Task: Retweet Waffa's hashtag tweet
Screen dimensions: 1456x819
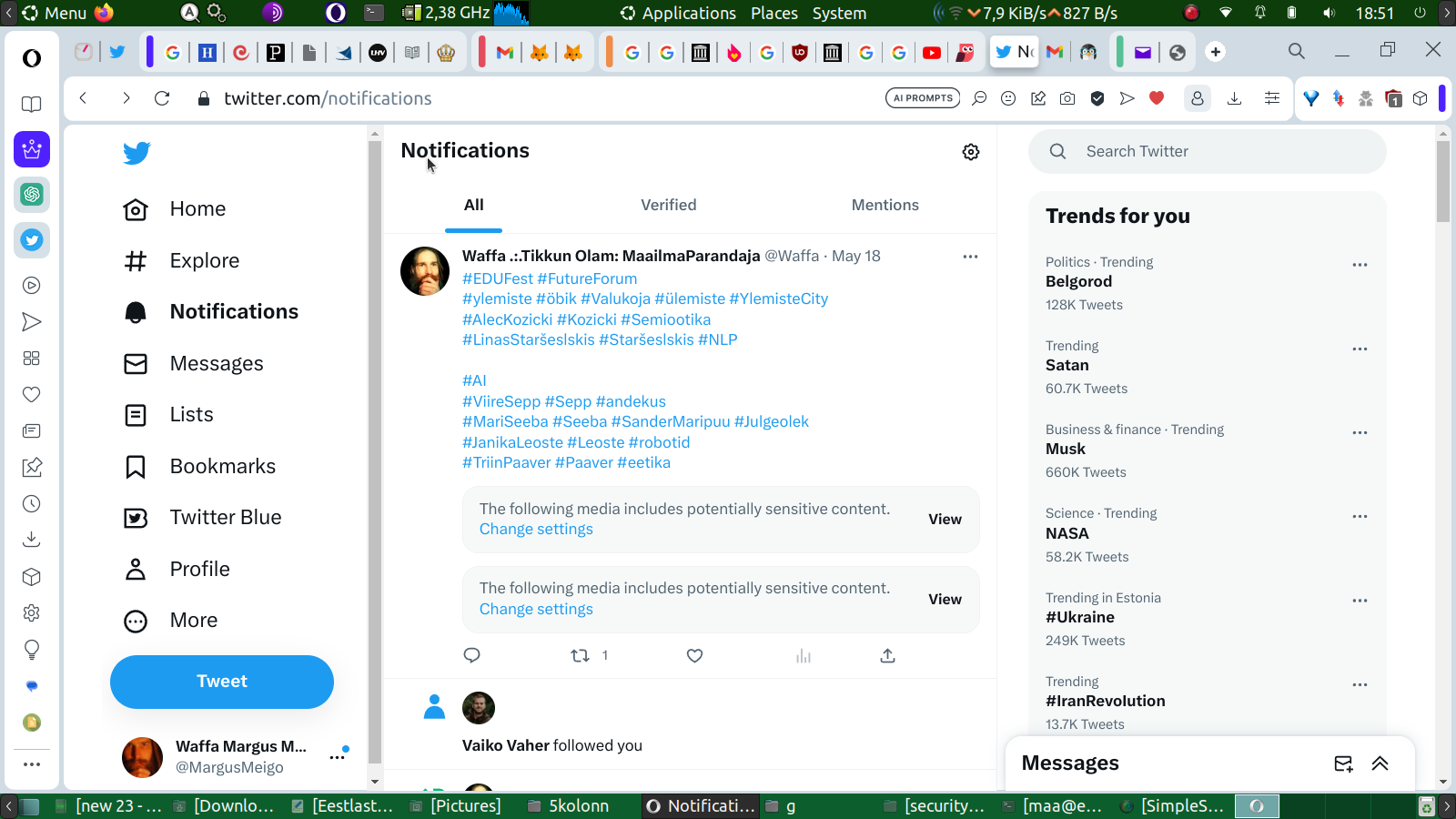Action: (580, 655)
